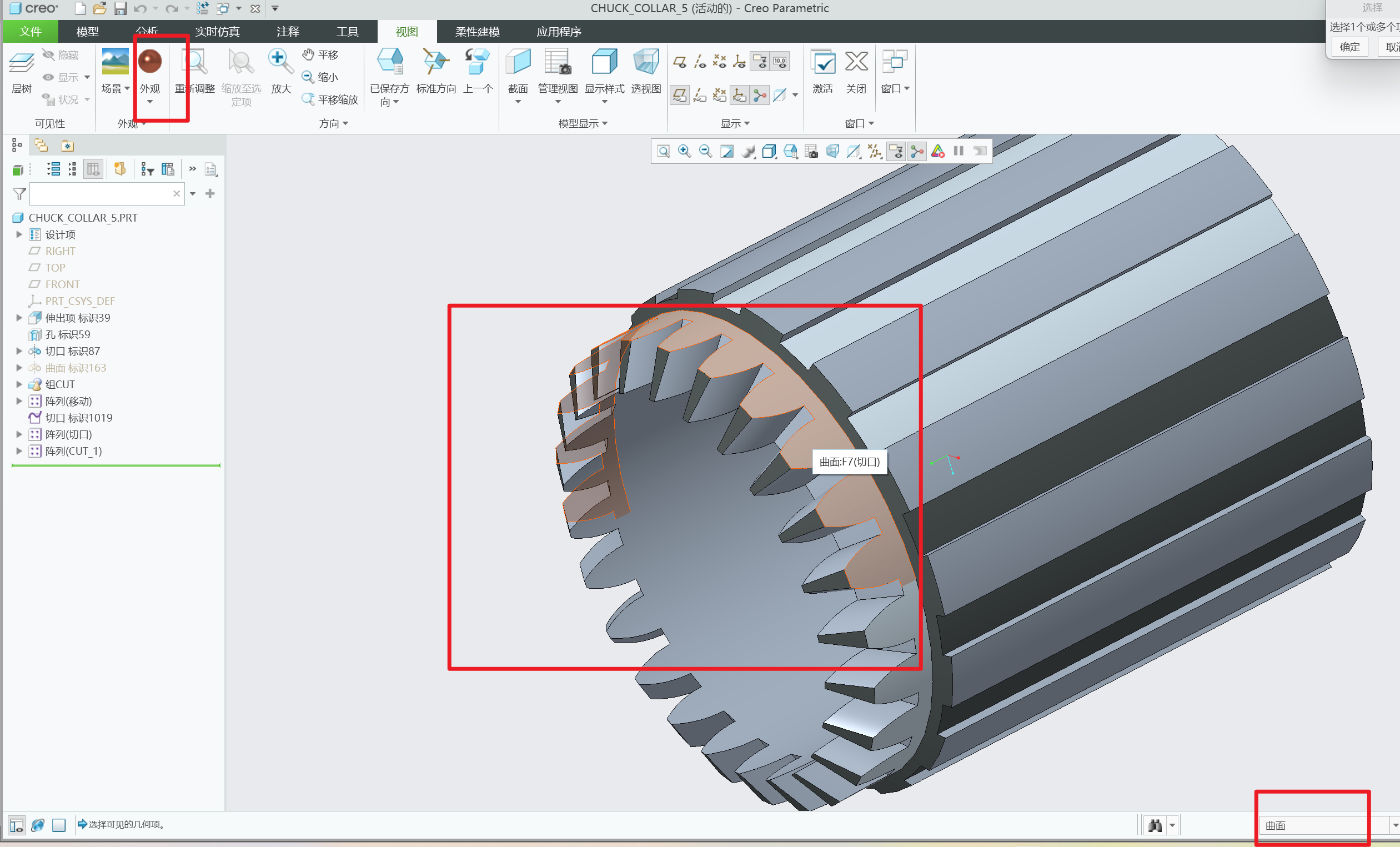Screen dimensions: 1400x847
Task: Click the Perspective View (透视图) icon
Action: point(645,61)
